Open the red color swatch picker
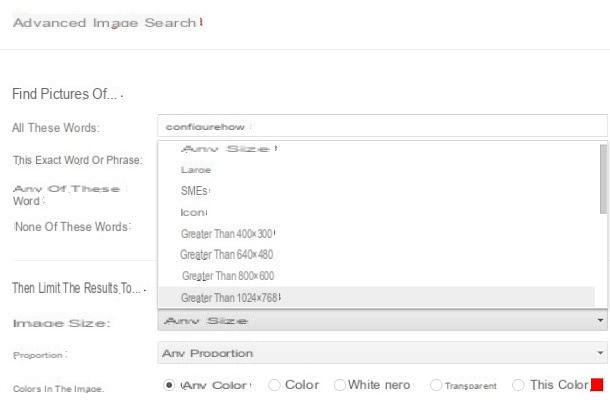The height and width of the screenshot is (403, 610). [597, 385]
